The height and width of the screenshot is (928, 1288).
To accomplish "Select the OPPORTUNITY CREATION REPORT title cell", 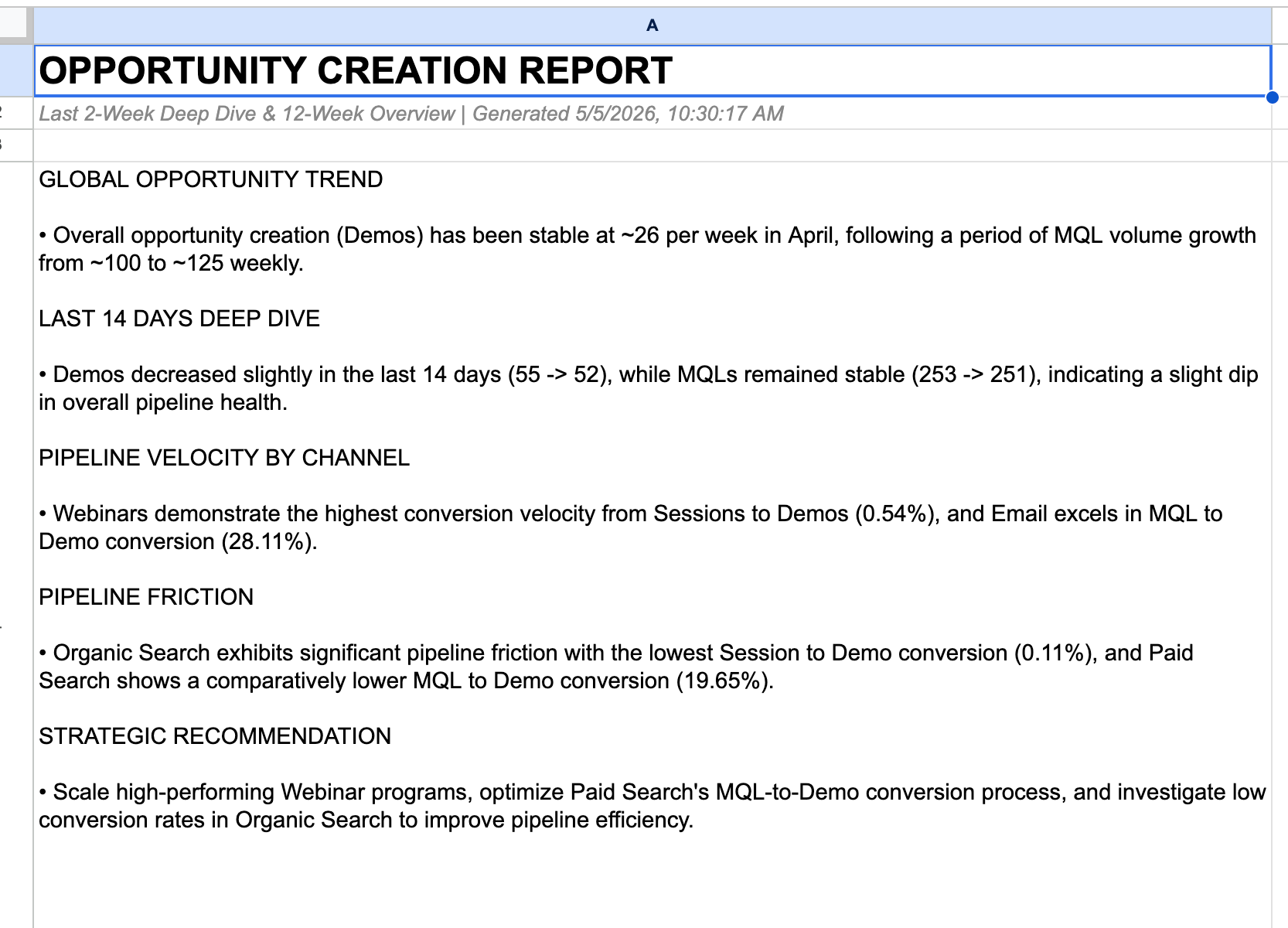I will [653, 70].
